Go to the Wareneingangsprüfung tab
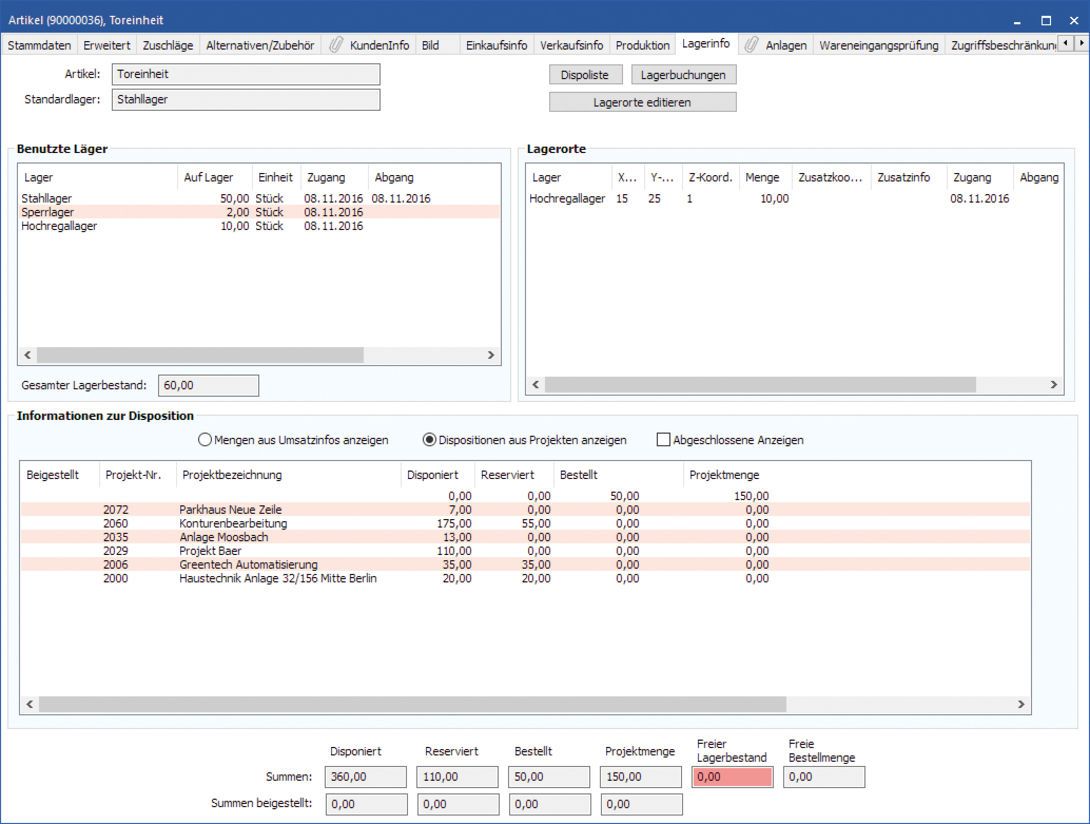The height and width of the screenshot is (824, 1090). tap(878, 45)
